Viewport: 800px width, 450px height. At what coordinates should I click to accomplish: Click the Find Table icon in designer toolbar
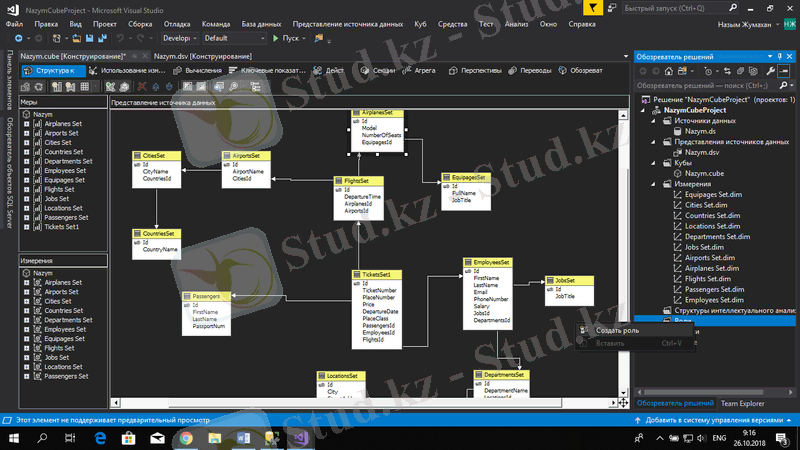tap(219, 87)
